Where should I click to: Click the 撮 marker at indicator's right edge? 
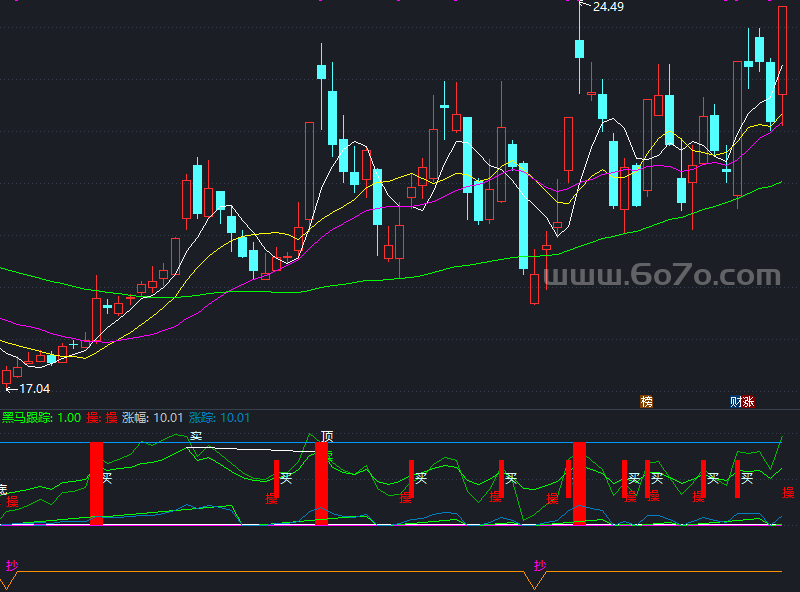pos(788,492)
